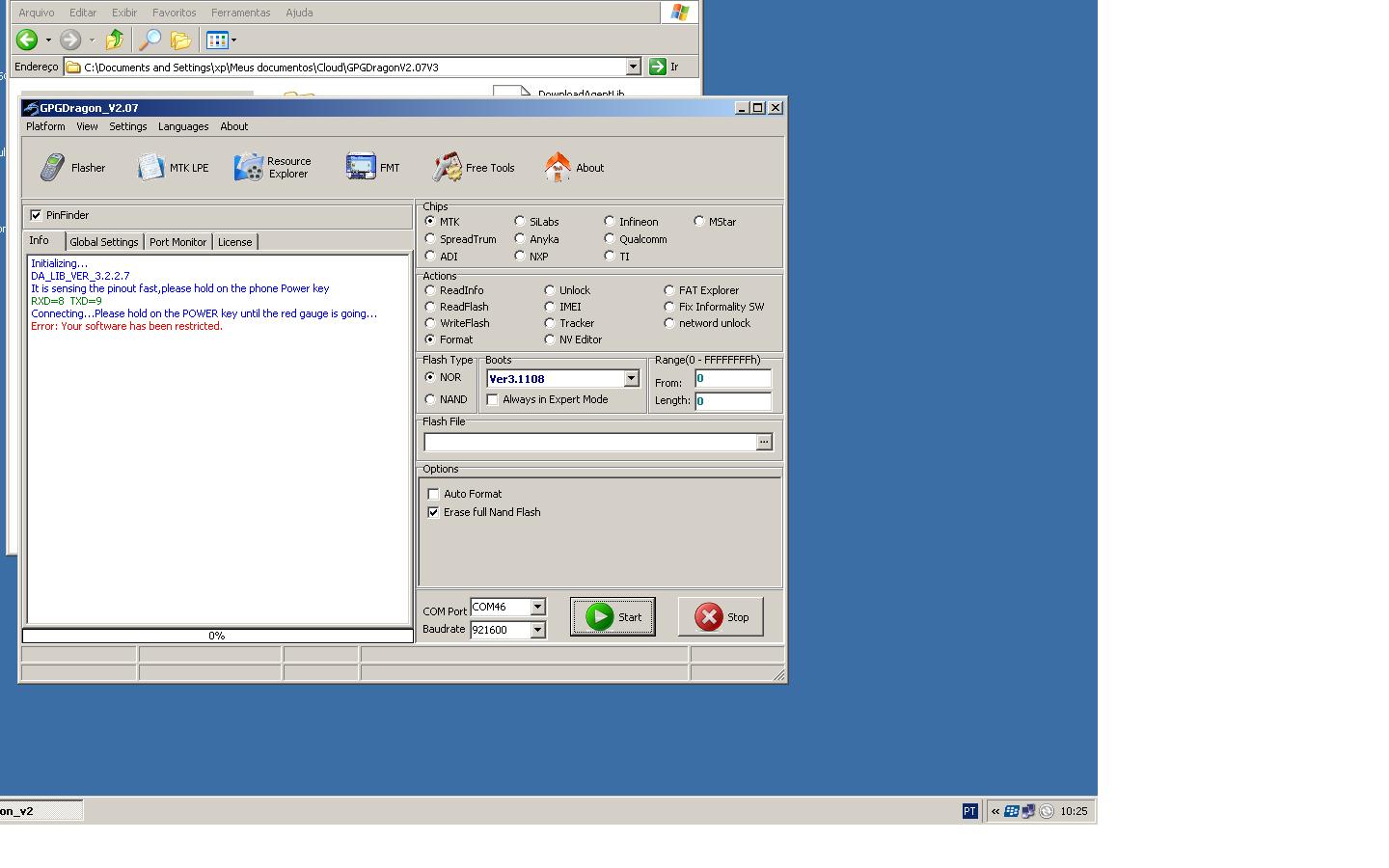The width and height of the screenshot is (1389, 868).
Task: Click the About house icon in toolbar
Action: [x=558, y=168]
